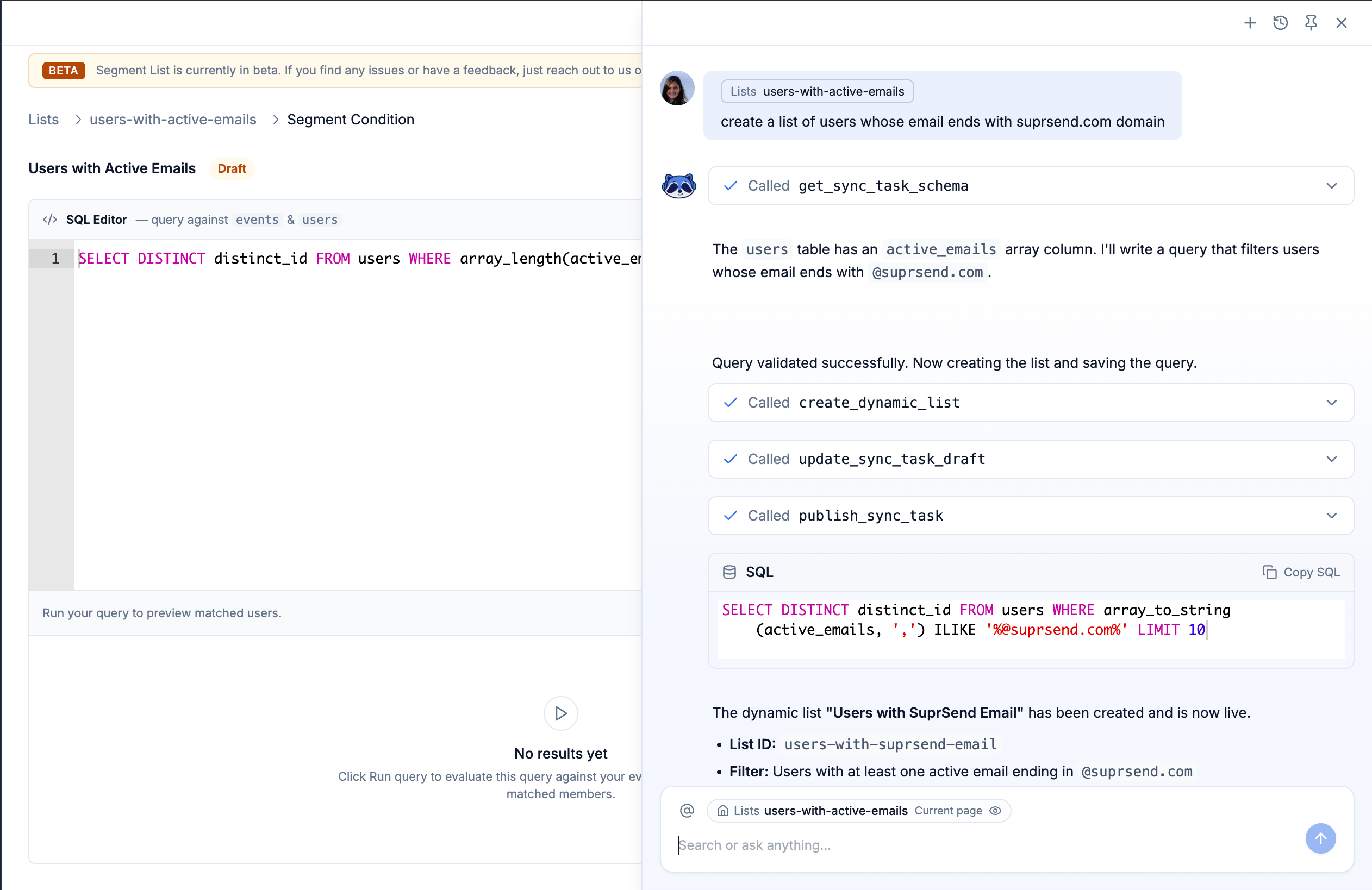The width and height of the screenshot is (1372, 890).
Task: Click the user avatar in the chat
Action: [x=677, y=88]
